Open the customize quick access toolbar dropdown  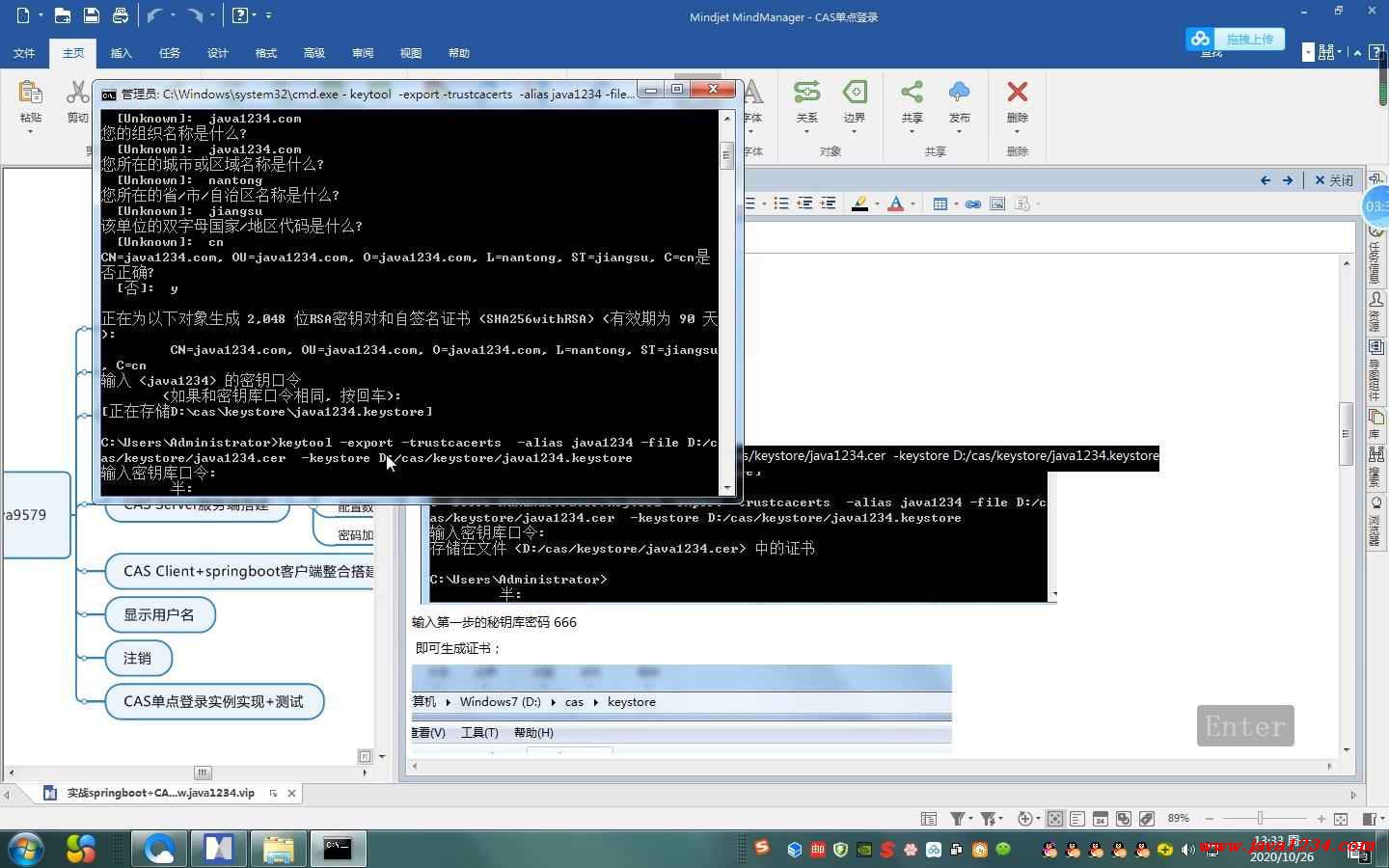point(268,15)
